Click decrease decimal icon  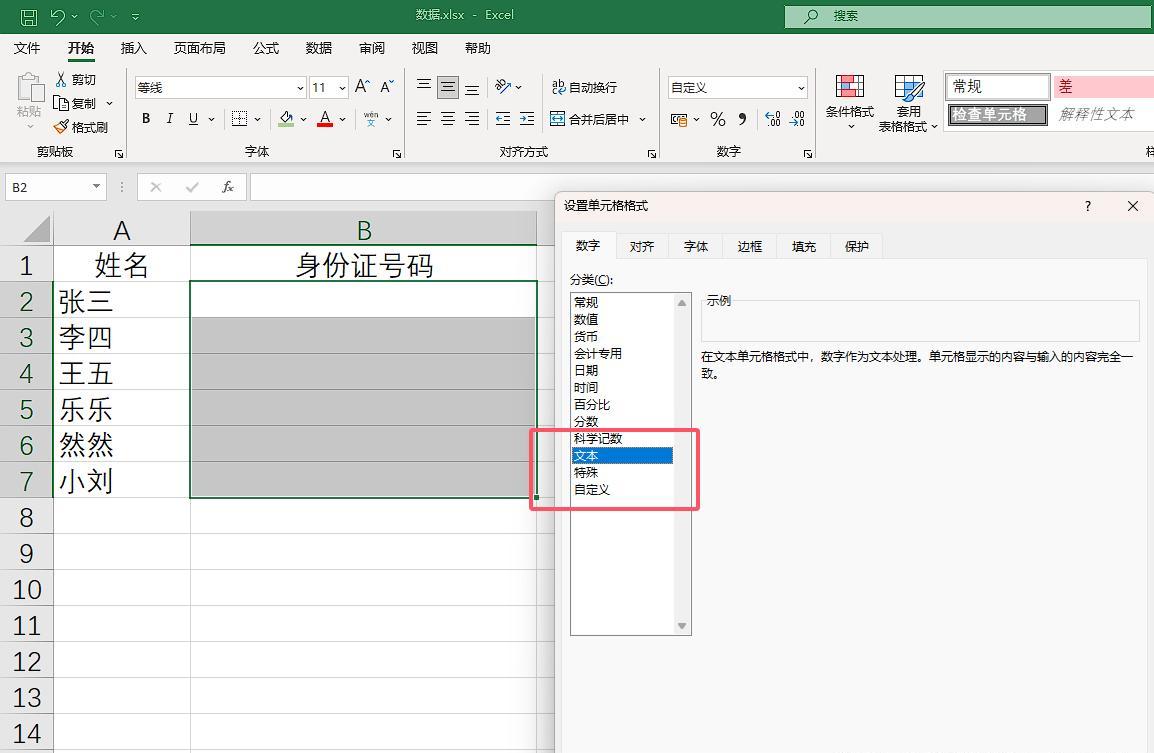coord(797,119)
